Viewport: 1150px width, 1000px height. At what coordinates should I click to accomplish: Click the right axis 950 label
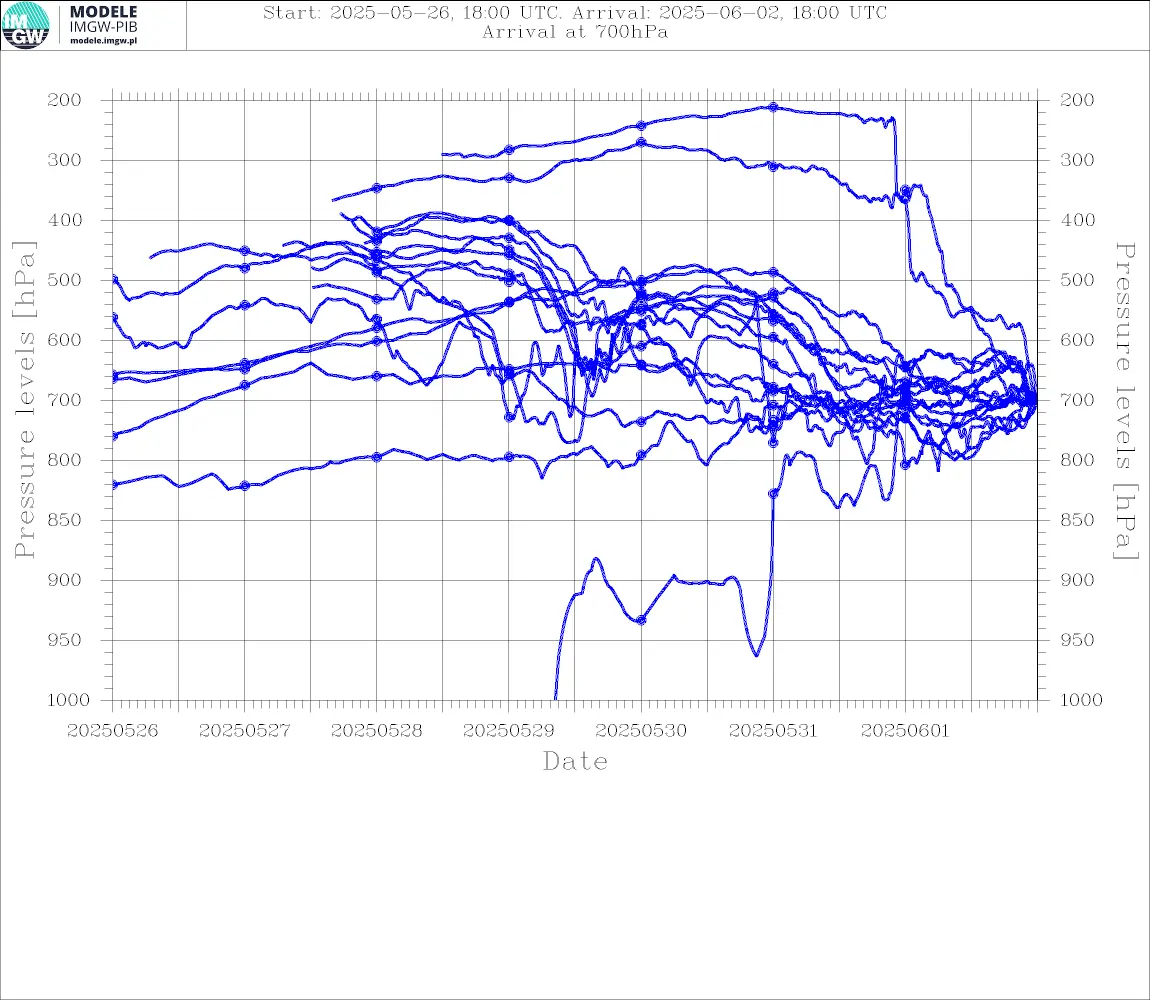pos(1077,640)
